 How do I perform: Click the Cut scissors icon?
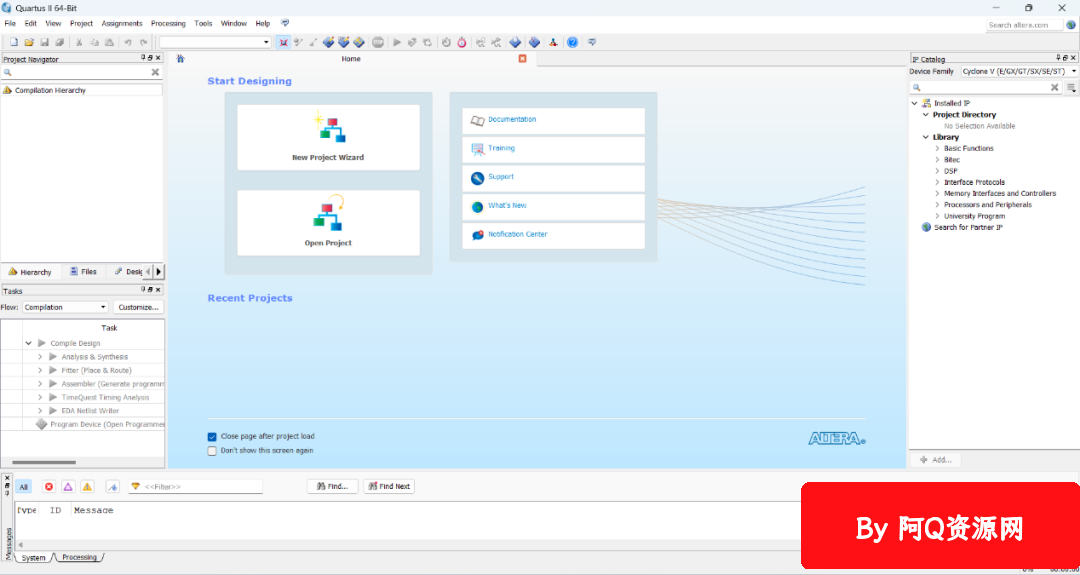(x=79, y=42)
